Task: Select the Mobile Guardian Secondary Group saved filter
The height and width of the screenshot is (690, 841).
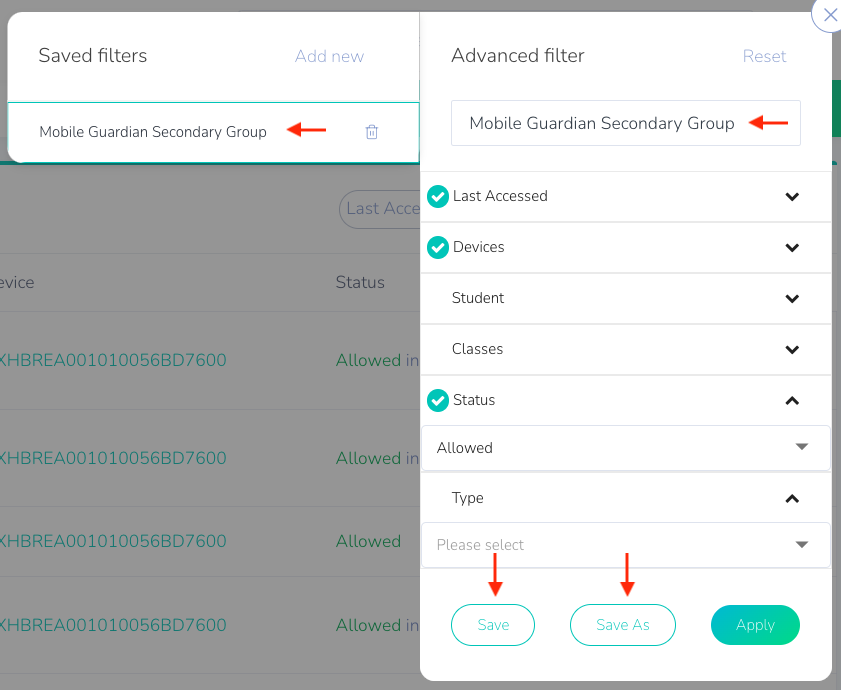Action: click(153, 132)
